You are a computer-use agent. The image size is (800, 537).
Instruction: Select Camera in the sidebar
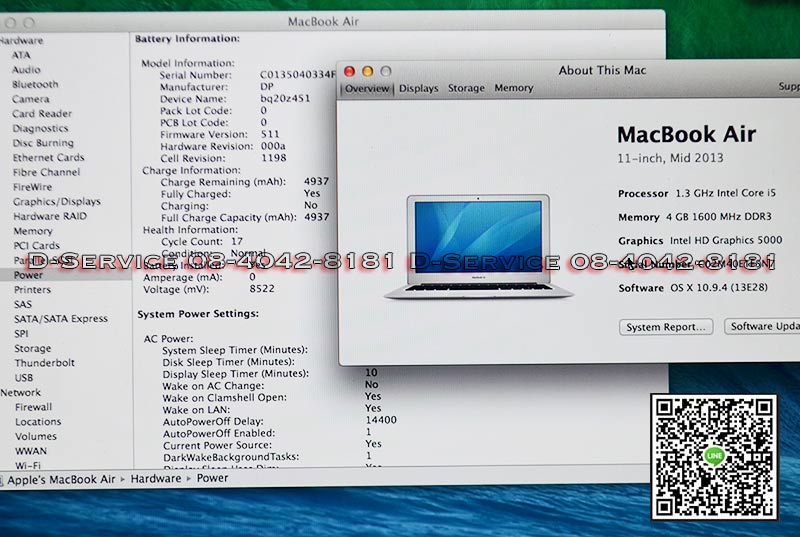point(31,99)
